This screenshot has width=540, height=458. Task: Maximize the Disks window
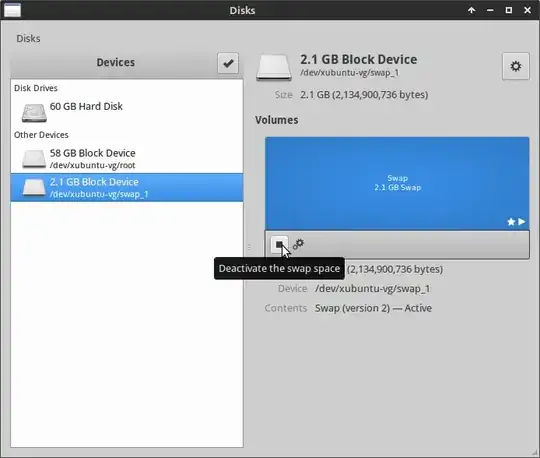tap(509, 10)
